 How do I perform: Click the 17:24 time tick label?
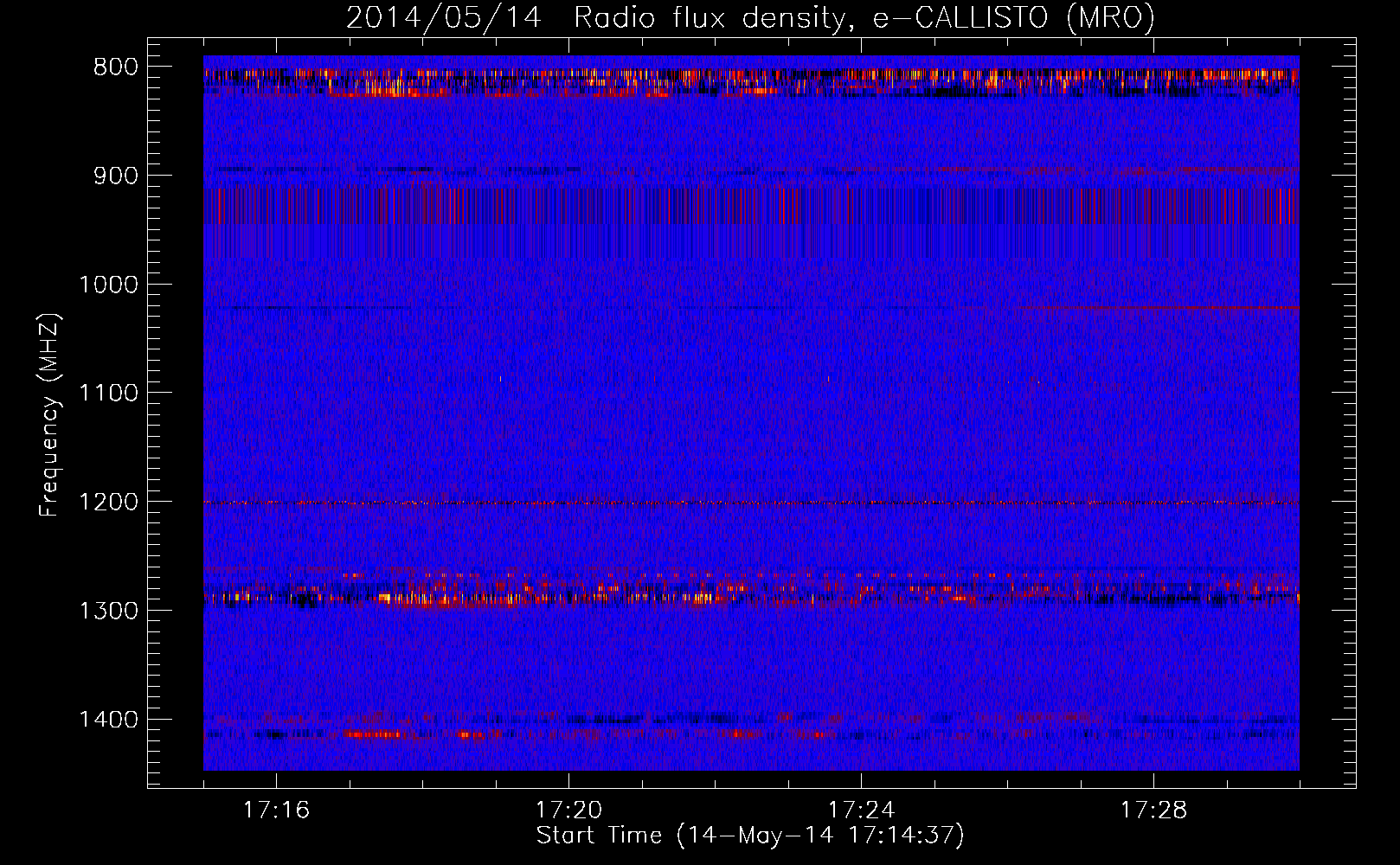[x=861, y=811]
